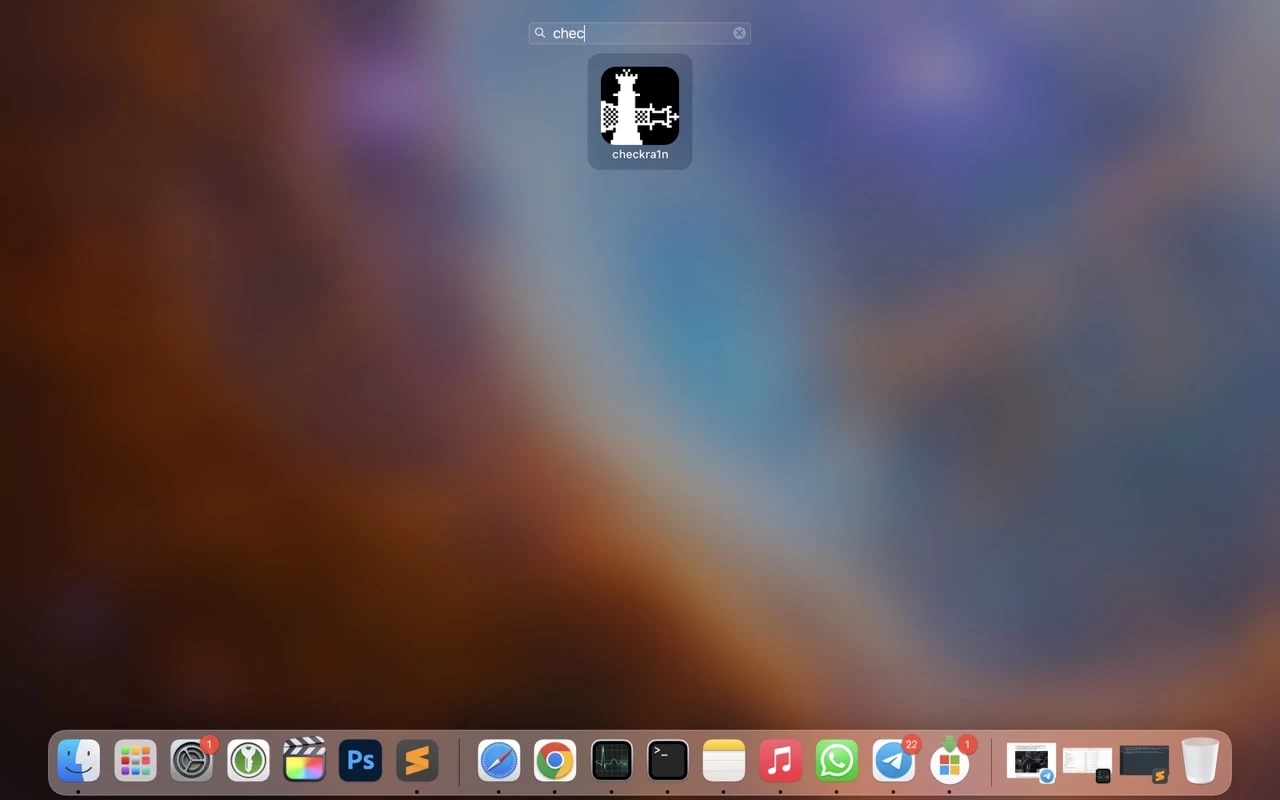The image size is (1280, 800).
Task: Click the Launchpad icon in the Dock
Action: pyautogui.click(x=135, y=761)
